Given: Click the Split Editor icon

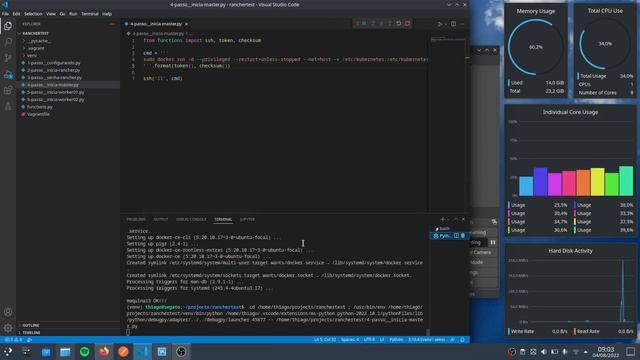Looking at the screenshot, I should tap(453, 24).
